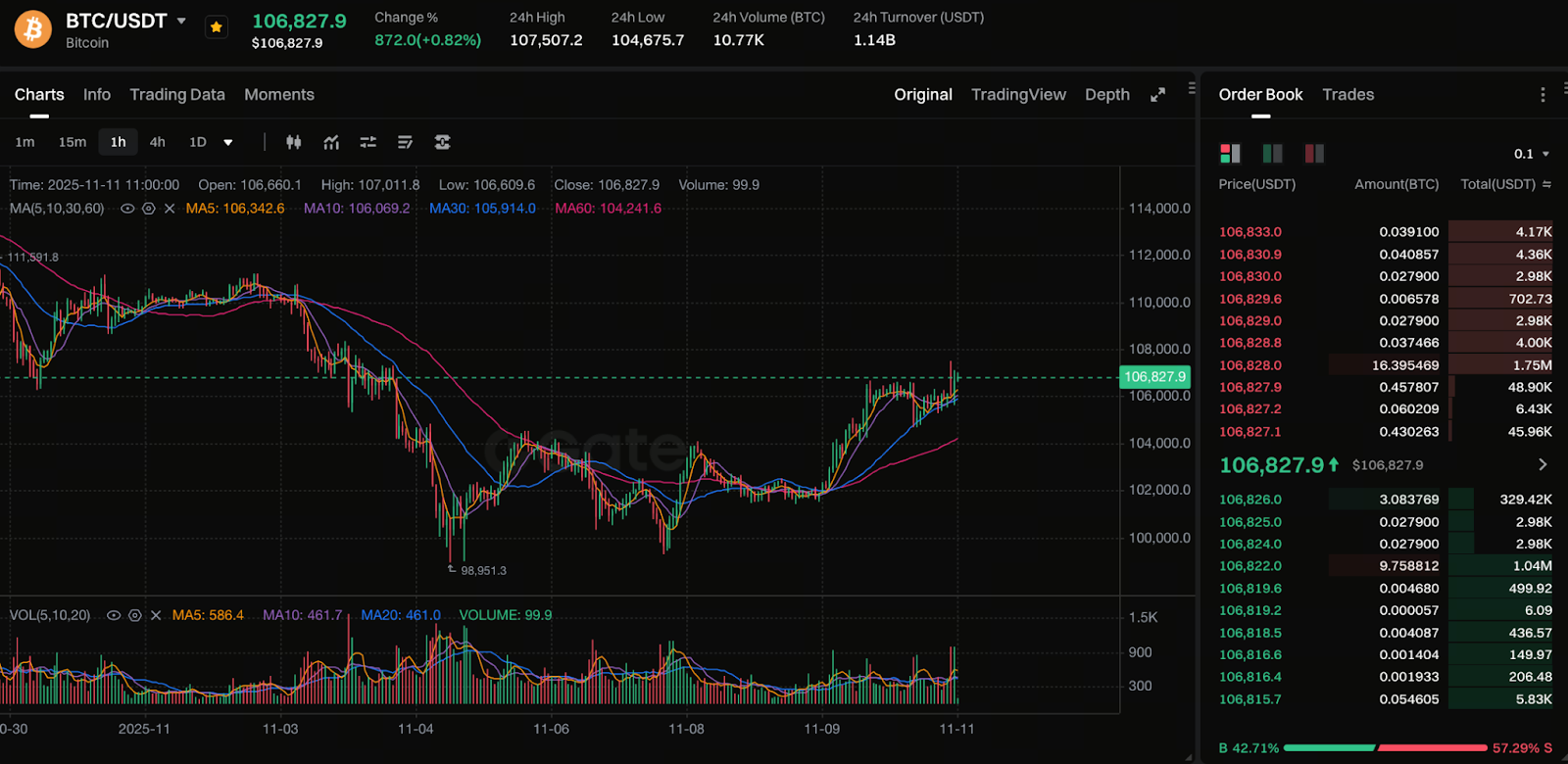
Task: Click the current price label 106,827.9 on axis
Action: (1155, 377)
